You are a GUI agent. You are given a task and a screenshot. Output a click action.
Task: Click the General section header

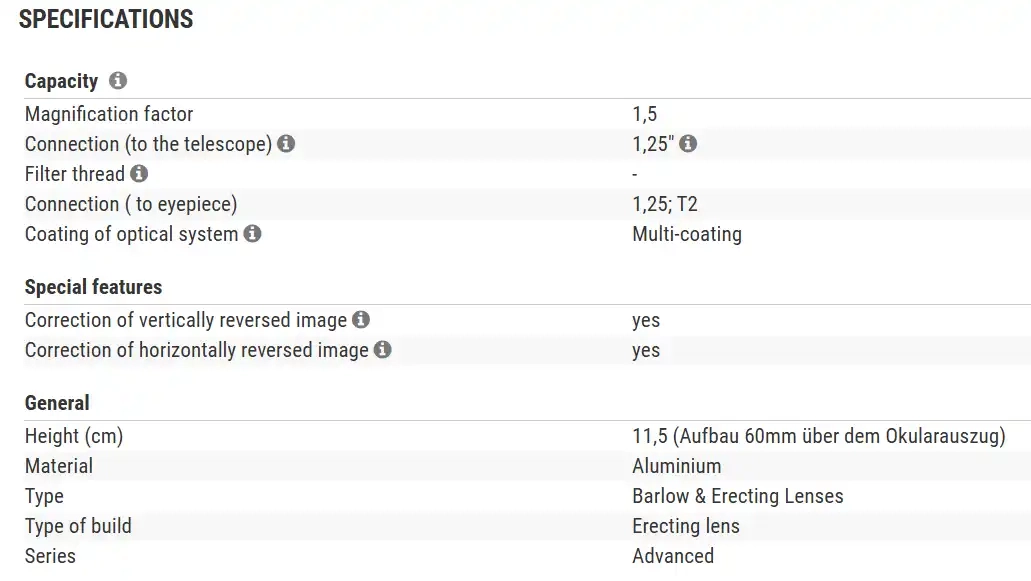pos(57,403)
